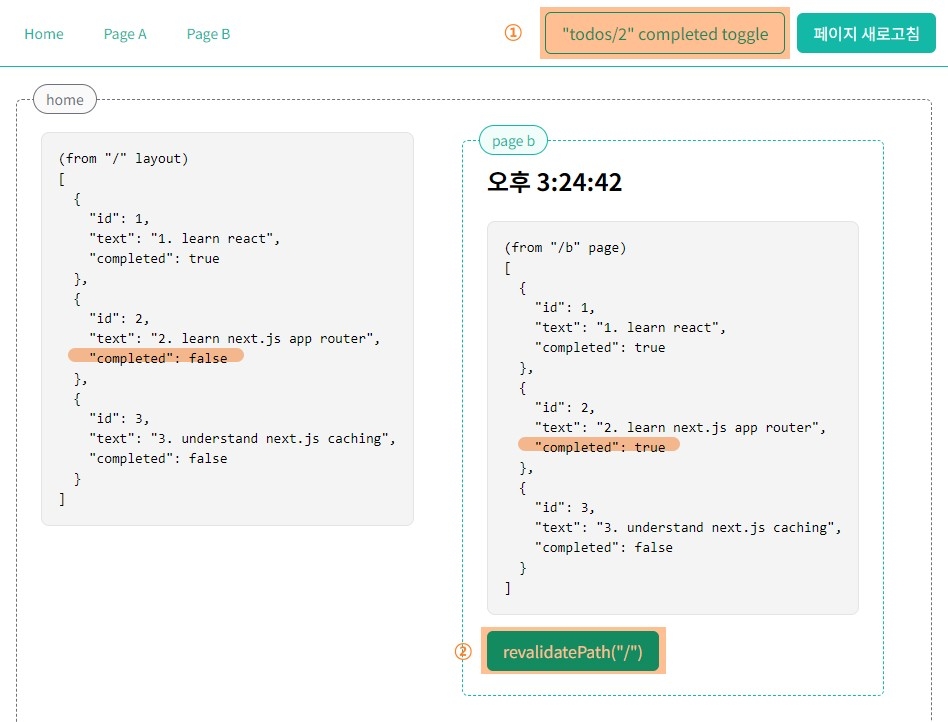The height and width of the screenshot is (722, 948).
Task: Click the (from "/b" page) header text
Action: tap(565, 247)
